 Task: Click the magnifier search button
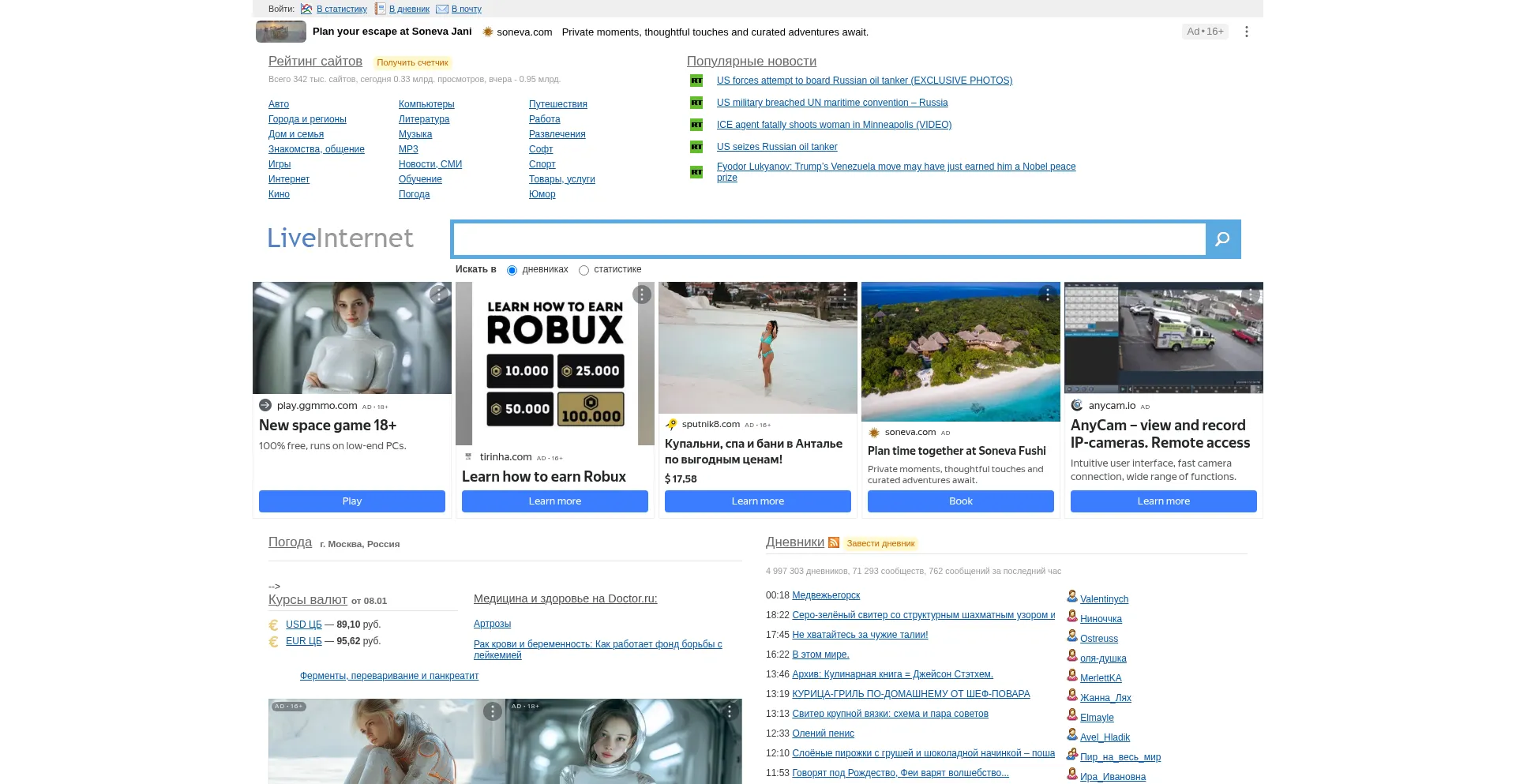click(x=1222, y=239)
